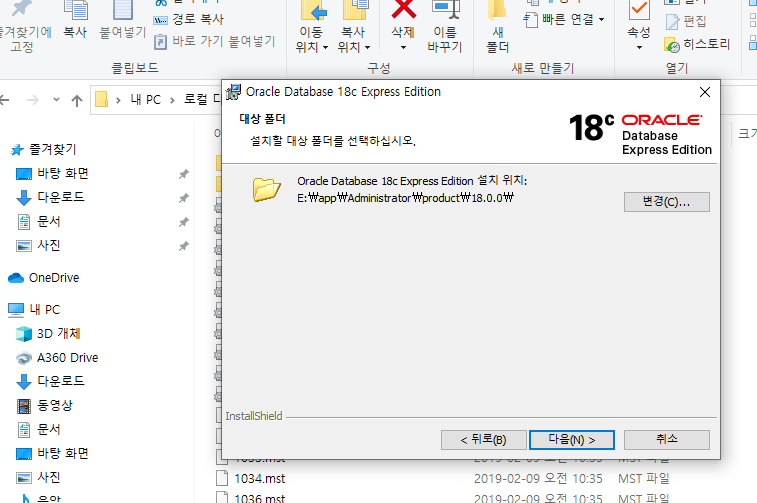The height and width of the screenshot is (503, 757).
Task: Click the modified date of 1034.mst
Action: [538, 479]
